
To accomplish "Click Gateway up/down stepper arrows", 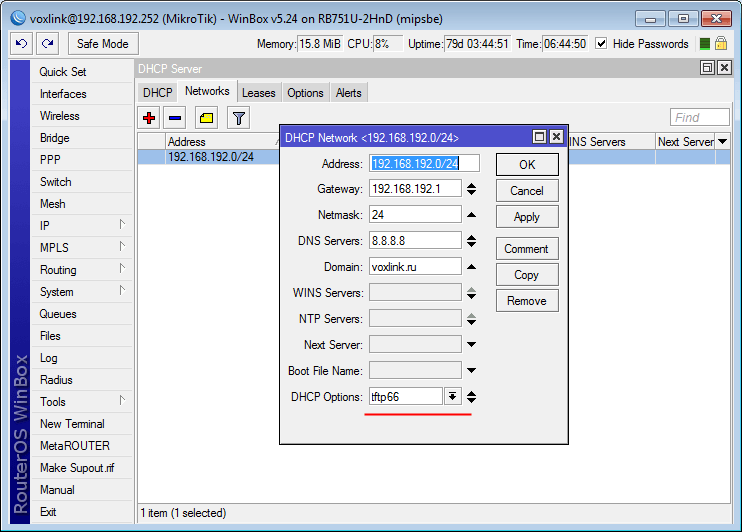I will coord(471,189).
